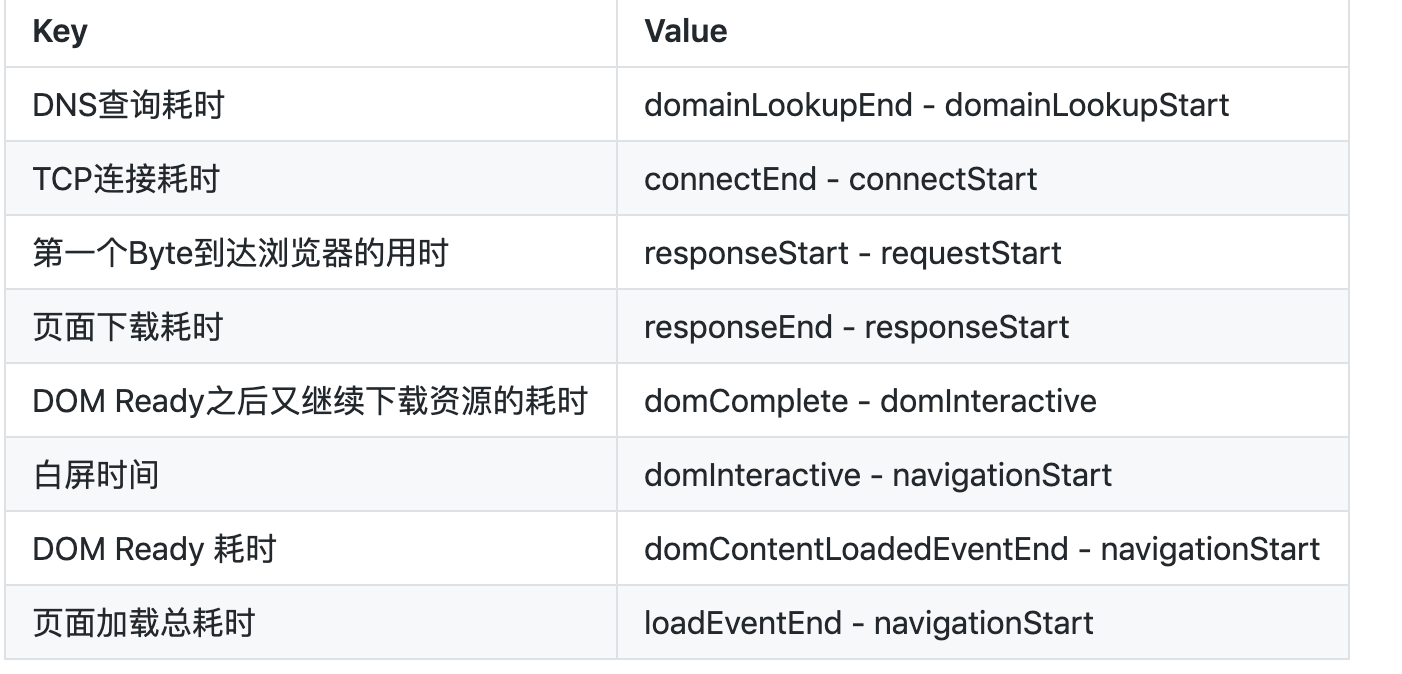Click the TCP连接耗时 cell
1402x674 pixels.
click(x=311, y=178)
